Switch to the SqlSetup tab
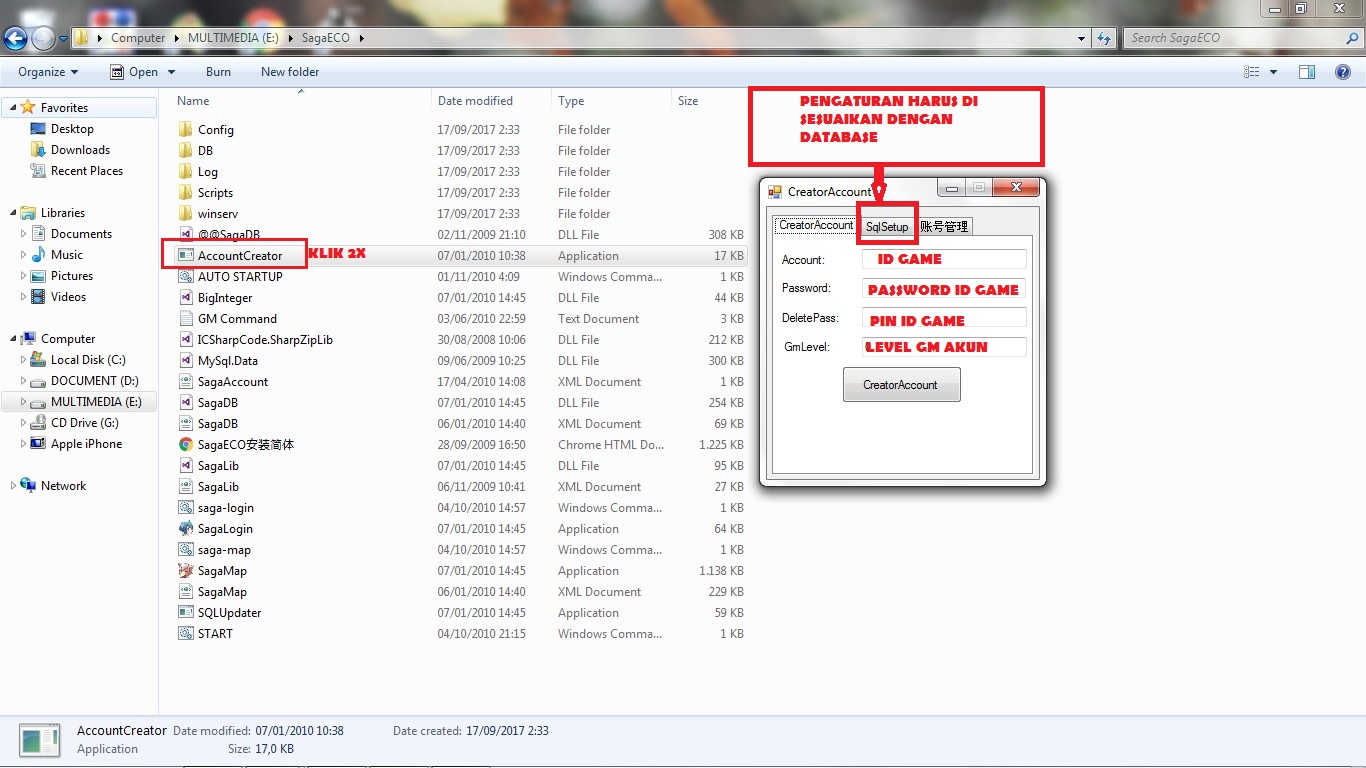 (x=886, y=226)
